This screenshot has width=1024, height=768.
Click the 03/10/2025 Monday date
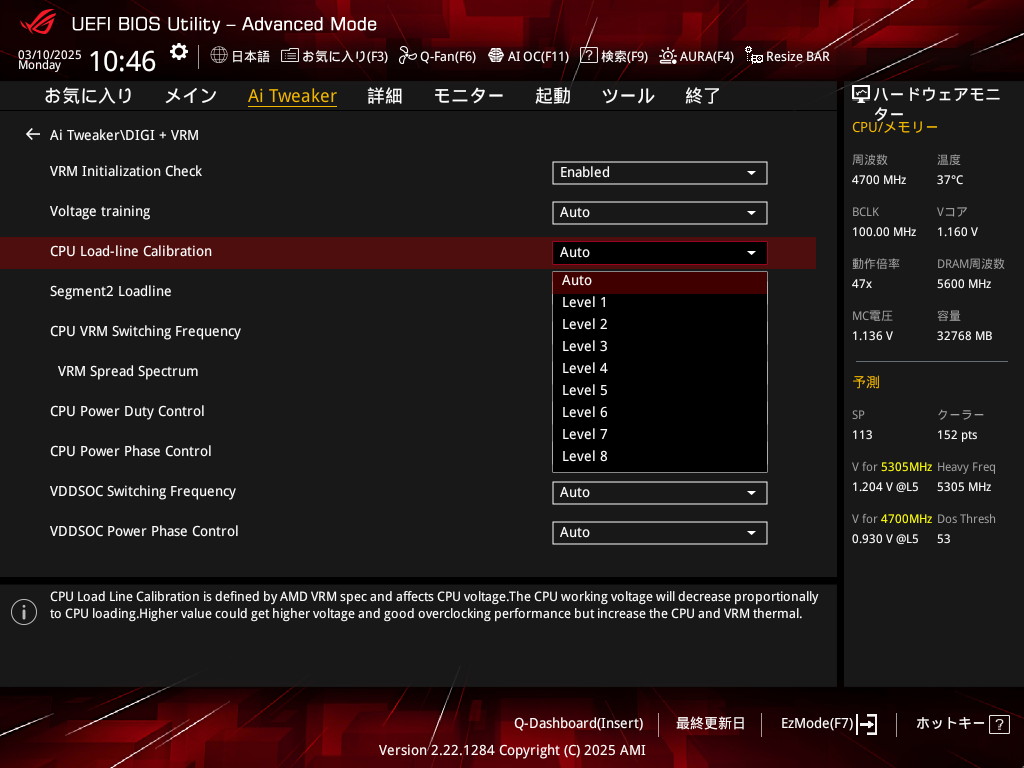(x=49, y=59)
